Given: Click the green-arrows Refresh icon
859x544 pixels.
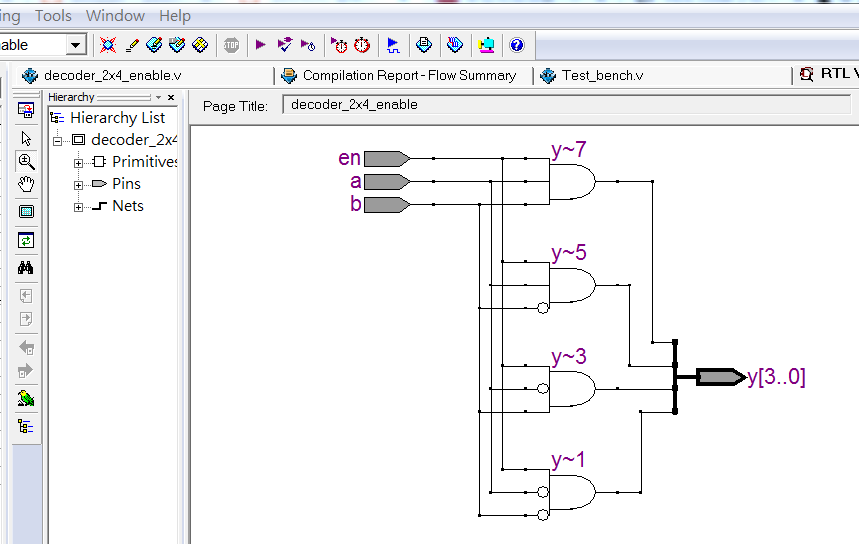Looking at the screenshot, I should coord(26,240).
